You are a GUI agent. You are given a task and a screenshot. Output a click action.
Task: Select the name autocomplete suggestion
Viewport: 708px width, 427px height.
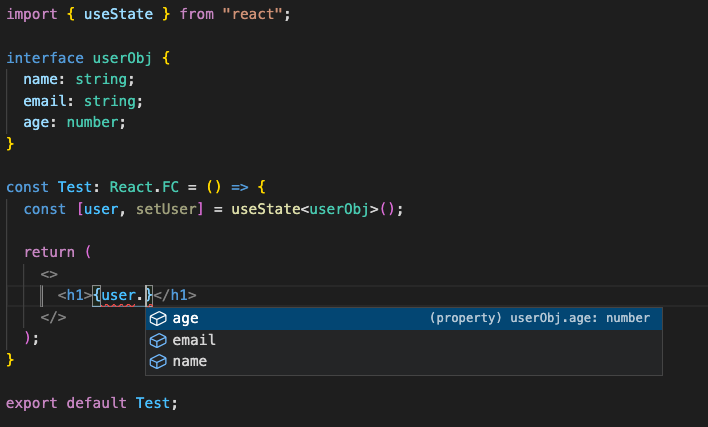[x=404, y=362]
